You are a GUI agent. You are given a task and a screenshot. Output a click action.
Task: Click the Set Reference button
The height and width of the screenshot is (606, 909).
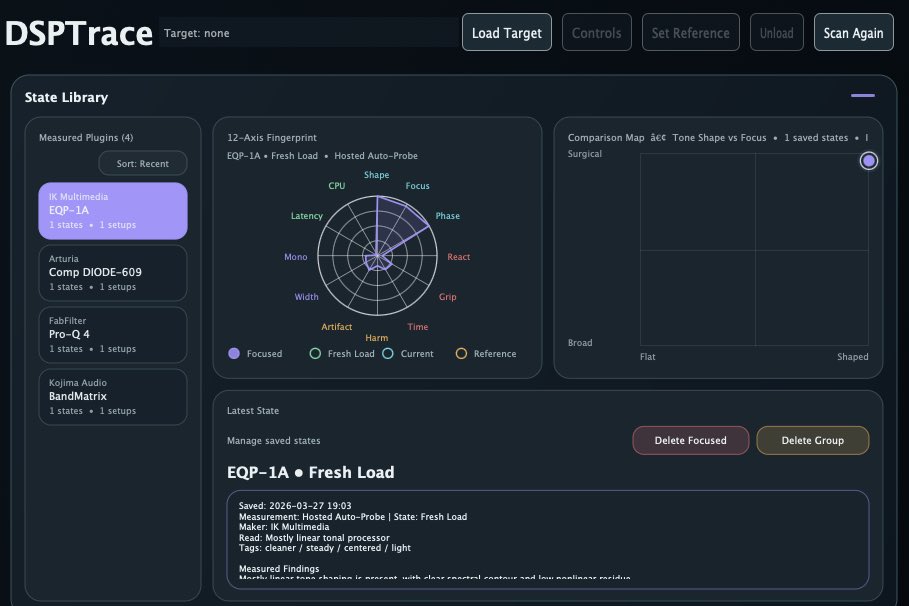tap(690, 32)
